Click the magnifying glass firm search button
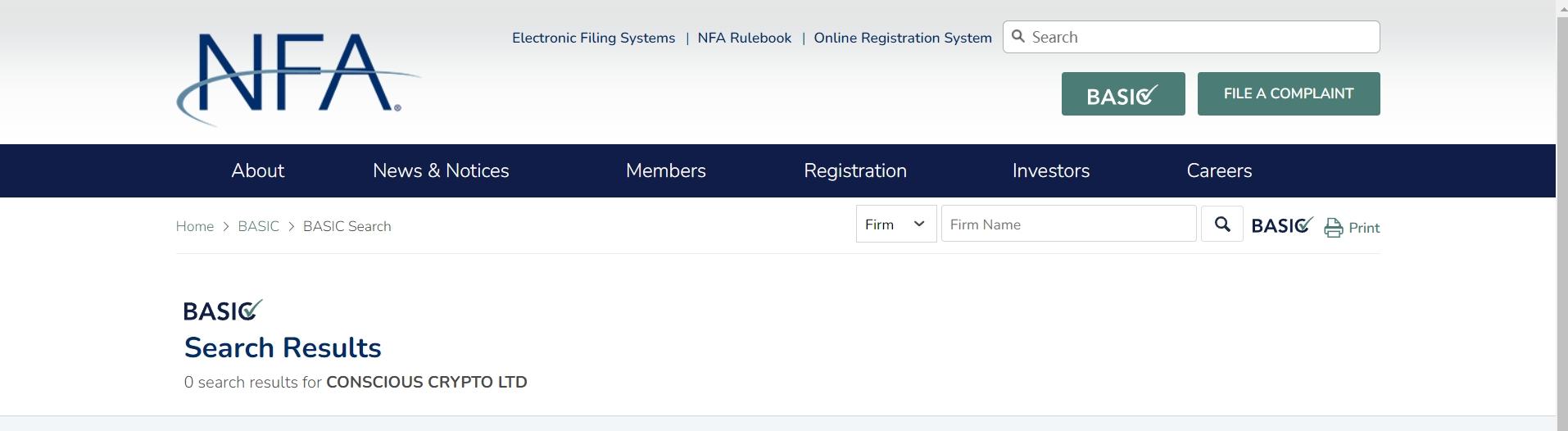Screen dimensions: 1568x431 click(x=1222, y=225)
